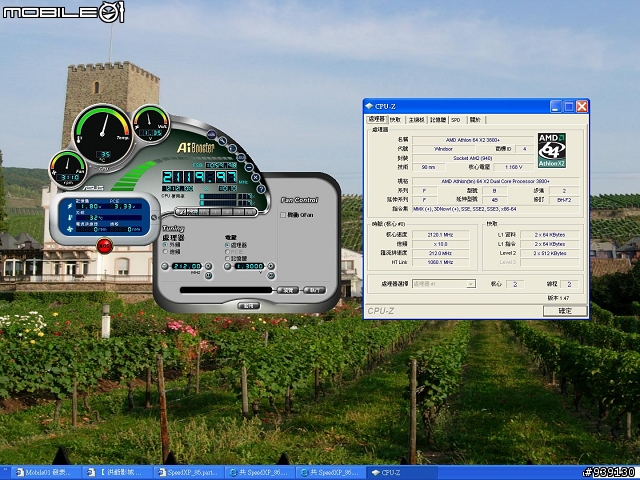Click the Socket AM2 (940) package value

473,158
